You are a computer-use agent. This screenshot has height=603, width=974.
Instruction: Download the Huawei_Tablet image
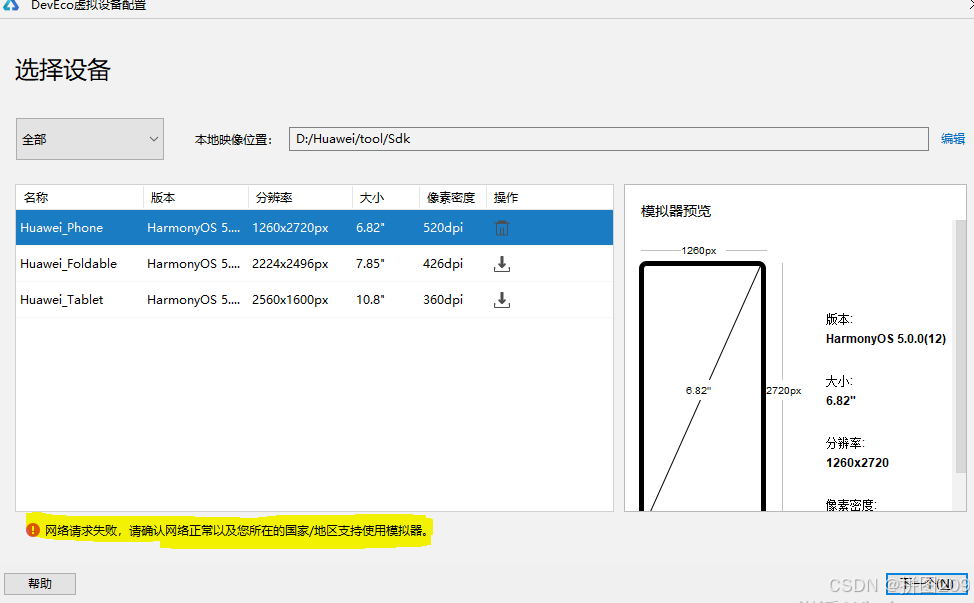tap(502, 300)
